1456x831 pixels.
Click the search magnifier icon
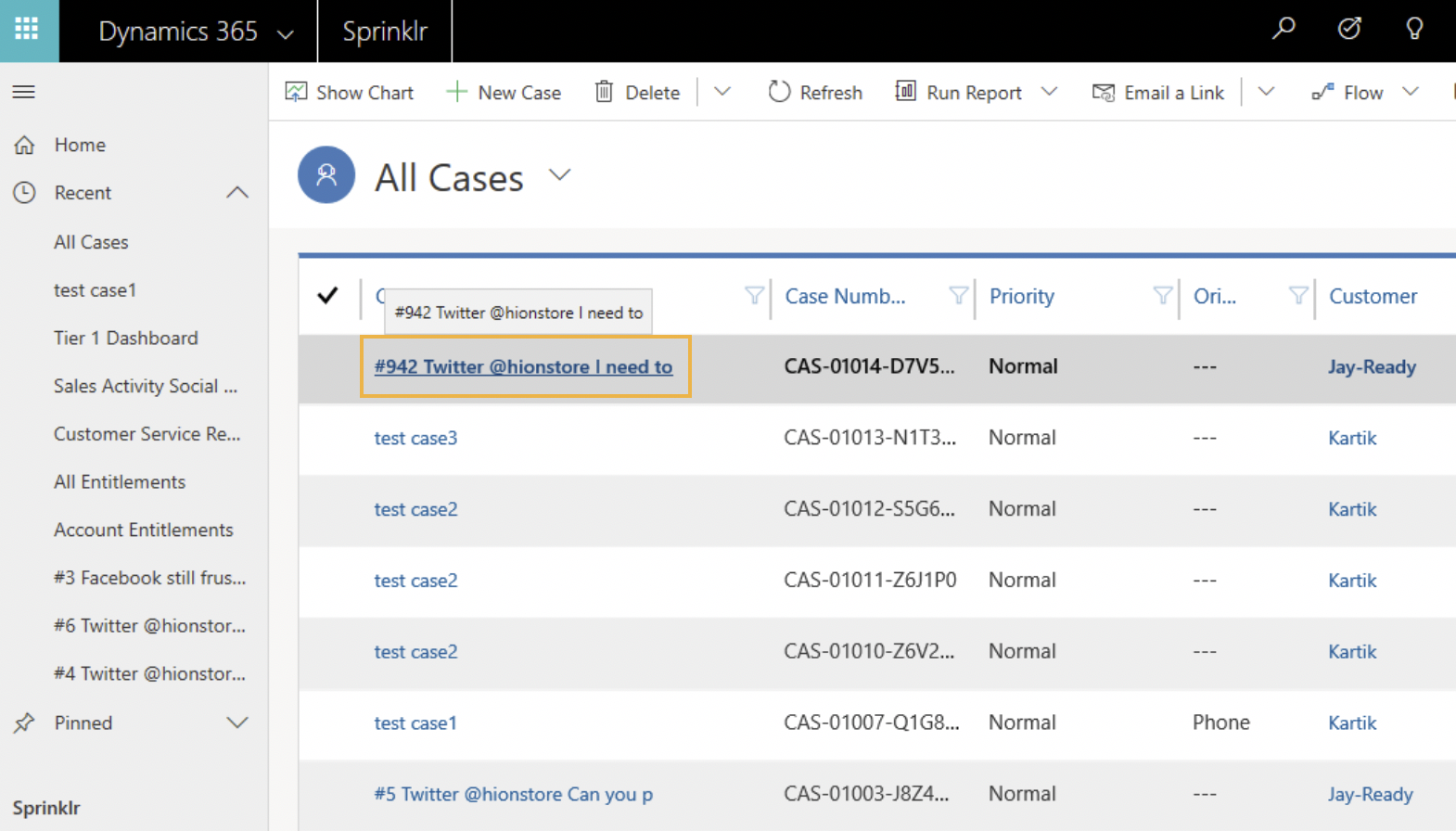click(x=1284, y=29)
